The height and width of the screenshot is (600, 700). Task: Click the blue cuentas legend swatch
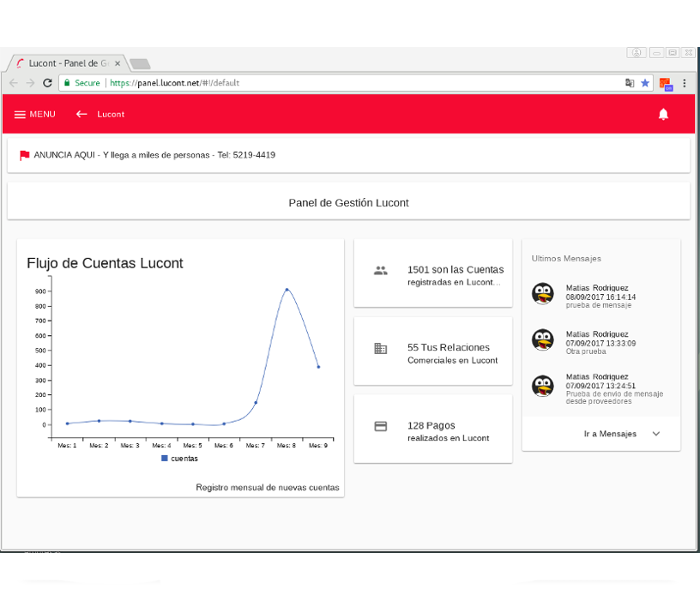click(x=164, y=458)
